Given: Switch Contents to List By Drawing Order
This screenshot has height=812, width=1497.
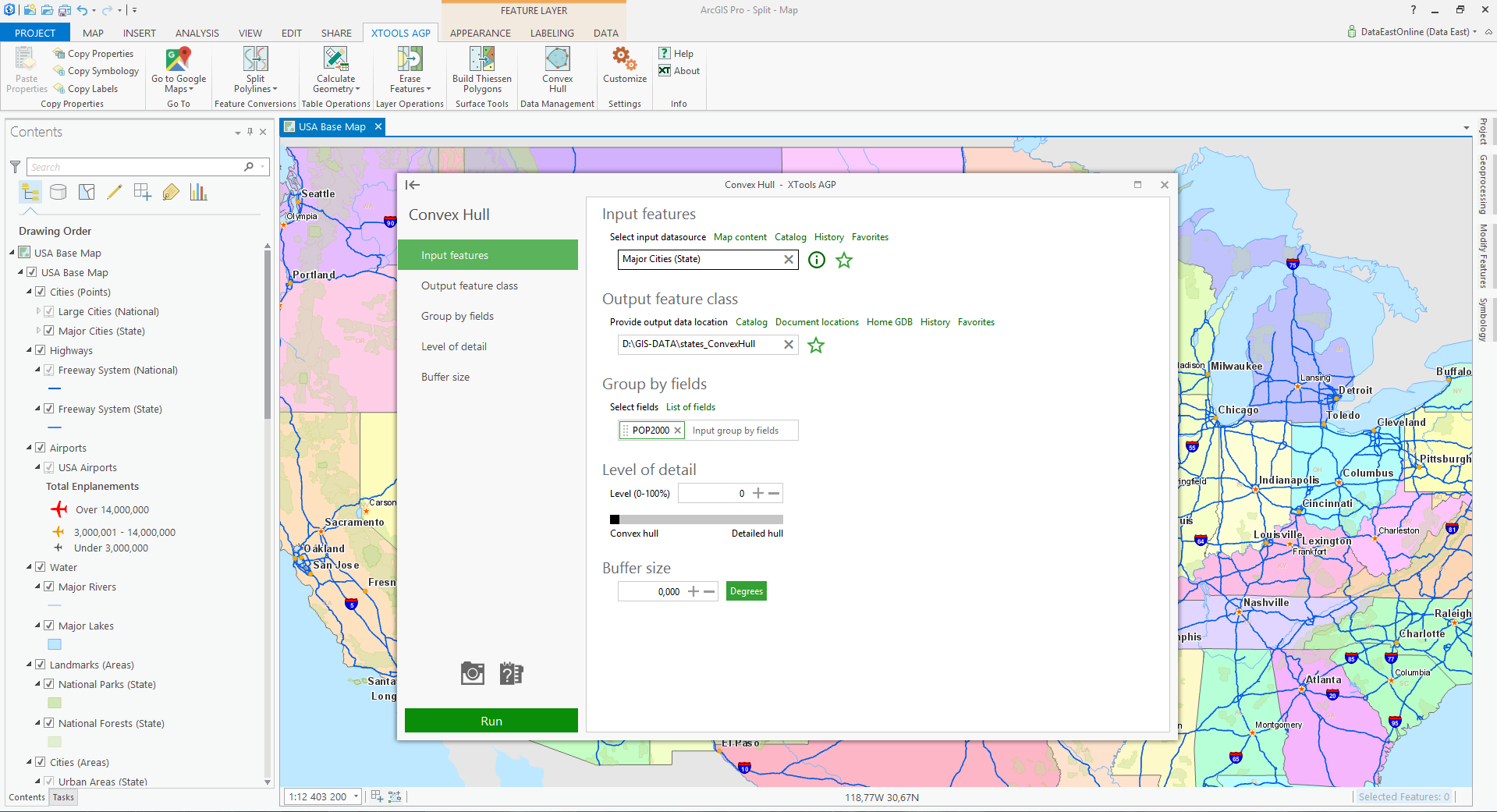Looking at the screenshot, I should [x=30, y=192].
